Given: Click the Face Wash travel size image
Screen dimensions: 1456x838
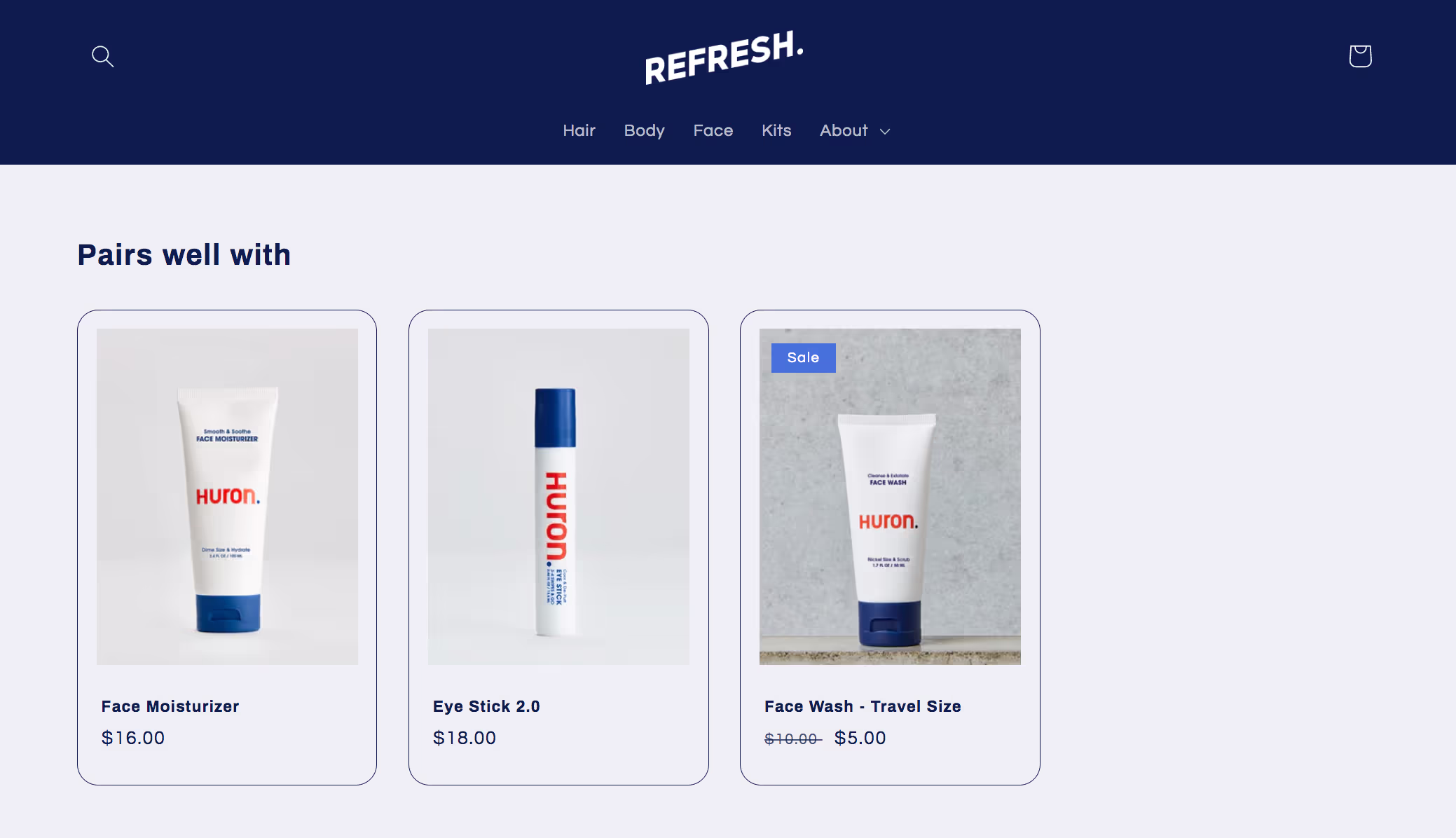Looking at the screenshot, I should pyautogui.click(x=890, y=496).
